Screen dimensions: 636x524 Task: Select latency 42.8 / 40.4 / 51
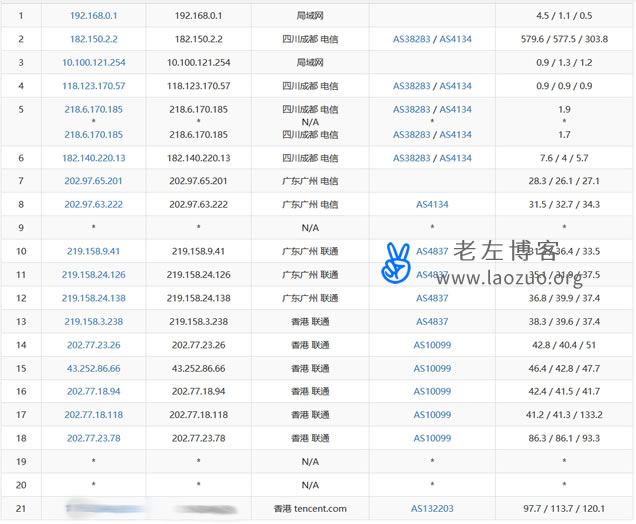(564, 345)
